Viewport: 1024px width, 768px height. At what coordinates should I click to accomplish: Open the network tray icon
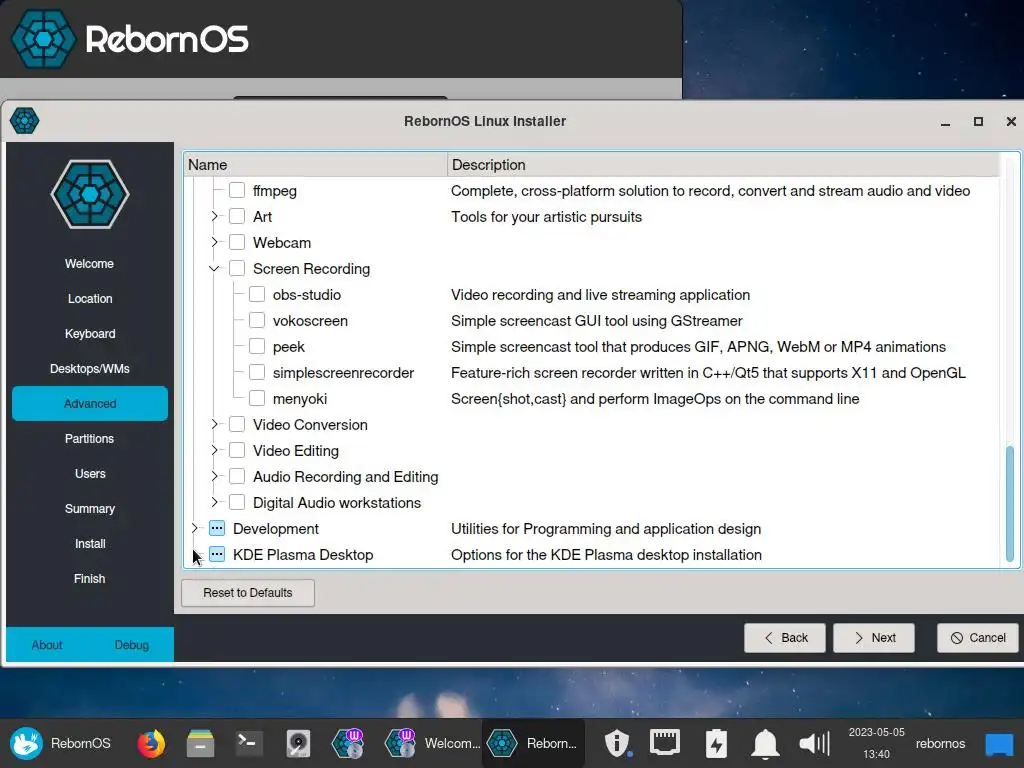[x=665, y=743]
